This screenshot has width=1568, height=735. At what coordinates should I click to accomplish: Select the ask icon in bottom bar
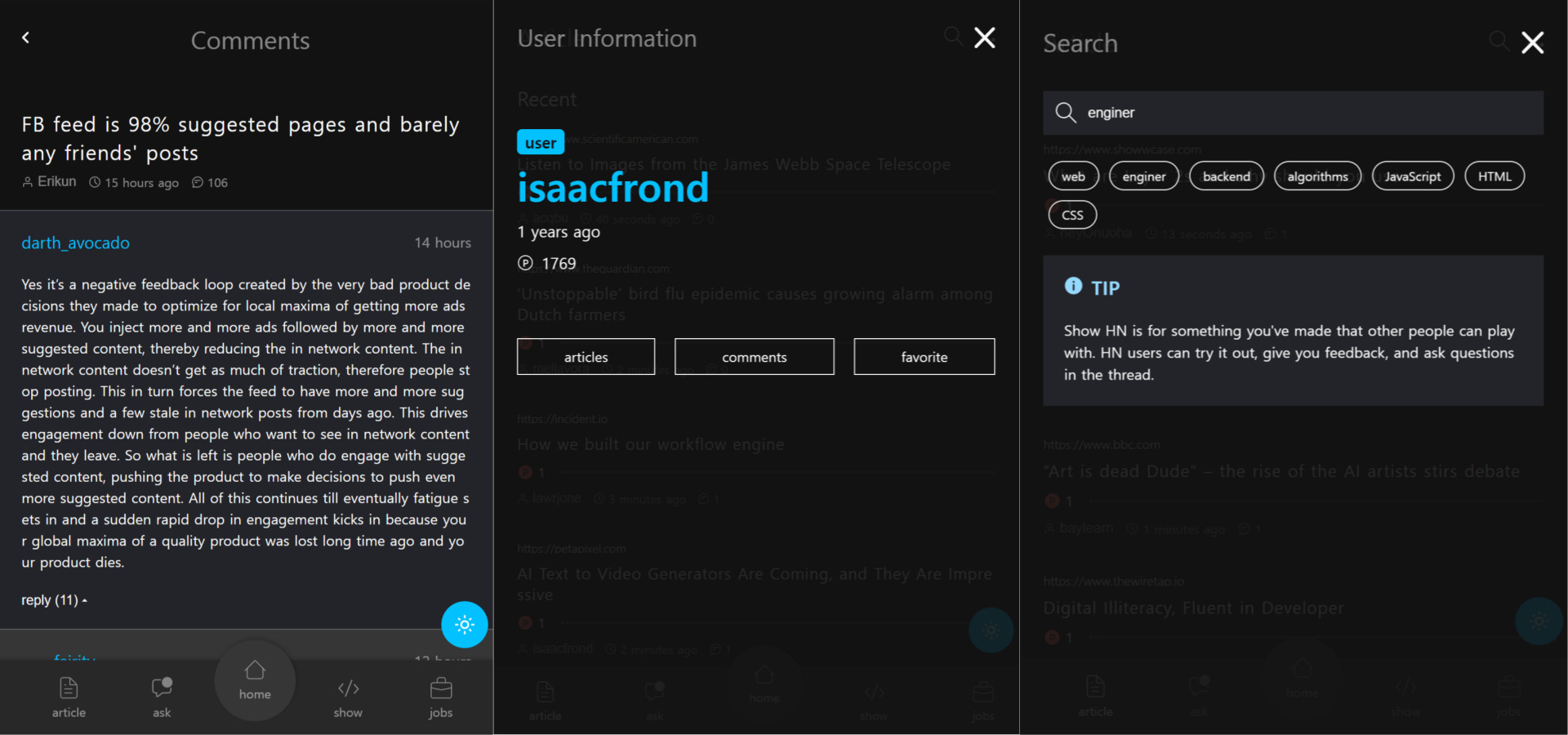161,696
